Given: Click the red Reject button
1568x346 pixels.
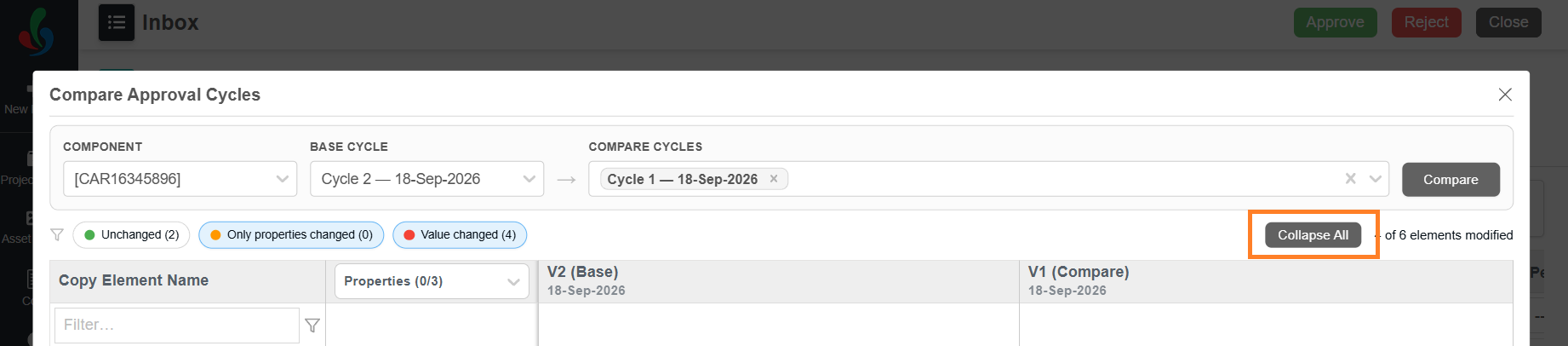Looking at the screenshot, I should (1427, 22).
